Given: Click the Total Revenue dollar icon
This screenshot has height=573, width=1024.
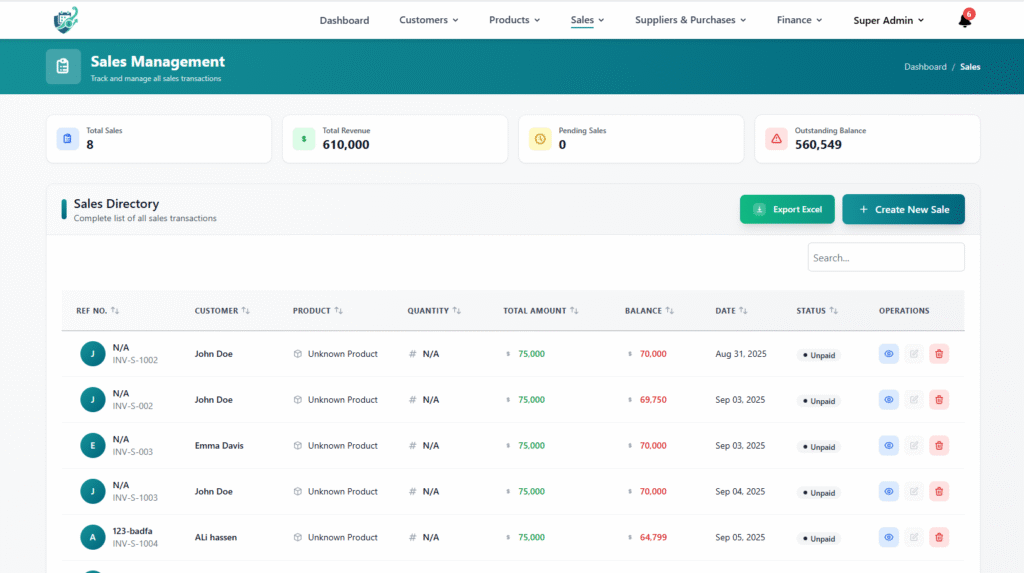Looking at the screenshot, I should (x=304, y=139).
